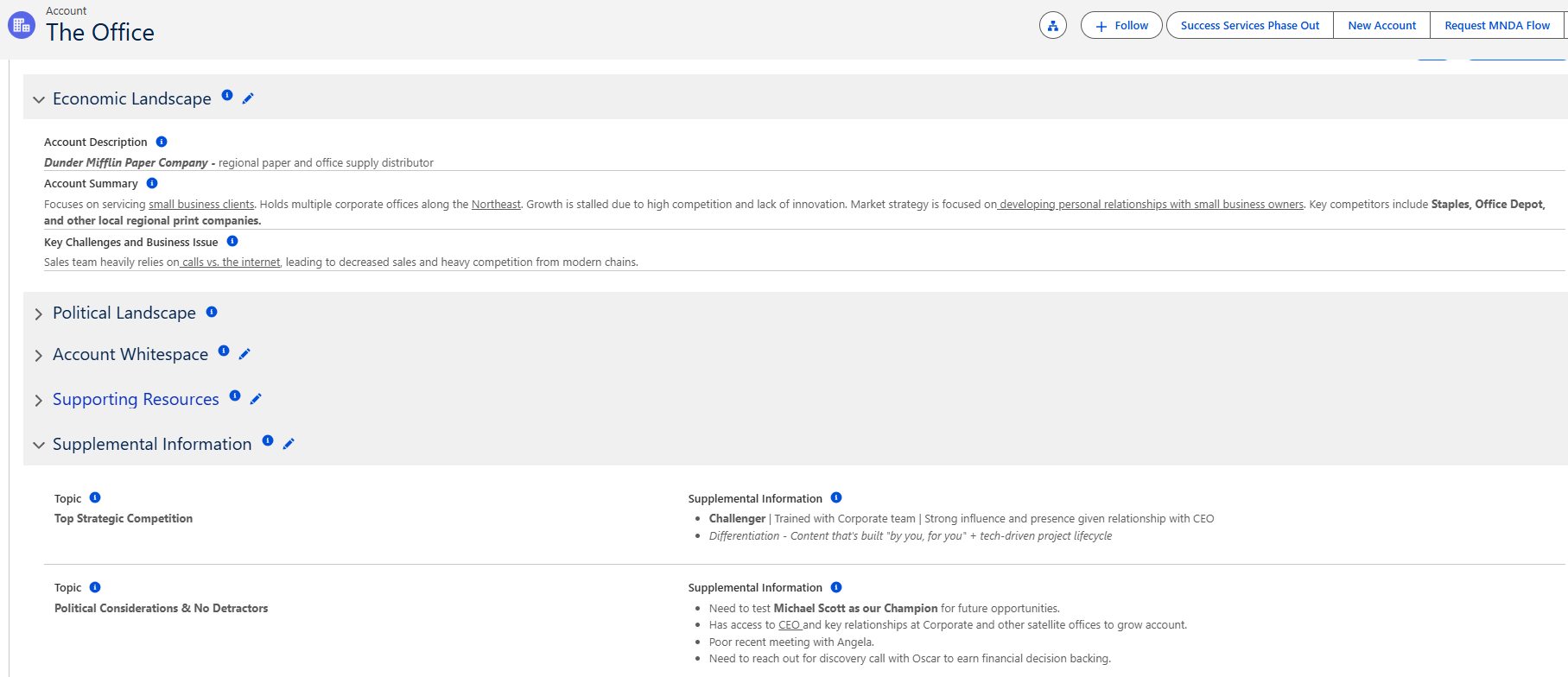1568x677 pixels.
Task: Click Success Services Phase Out button
Action: pyautogui.click(x=1249, y=26)
